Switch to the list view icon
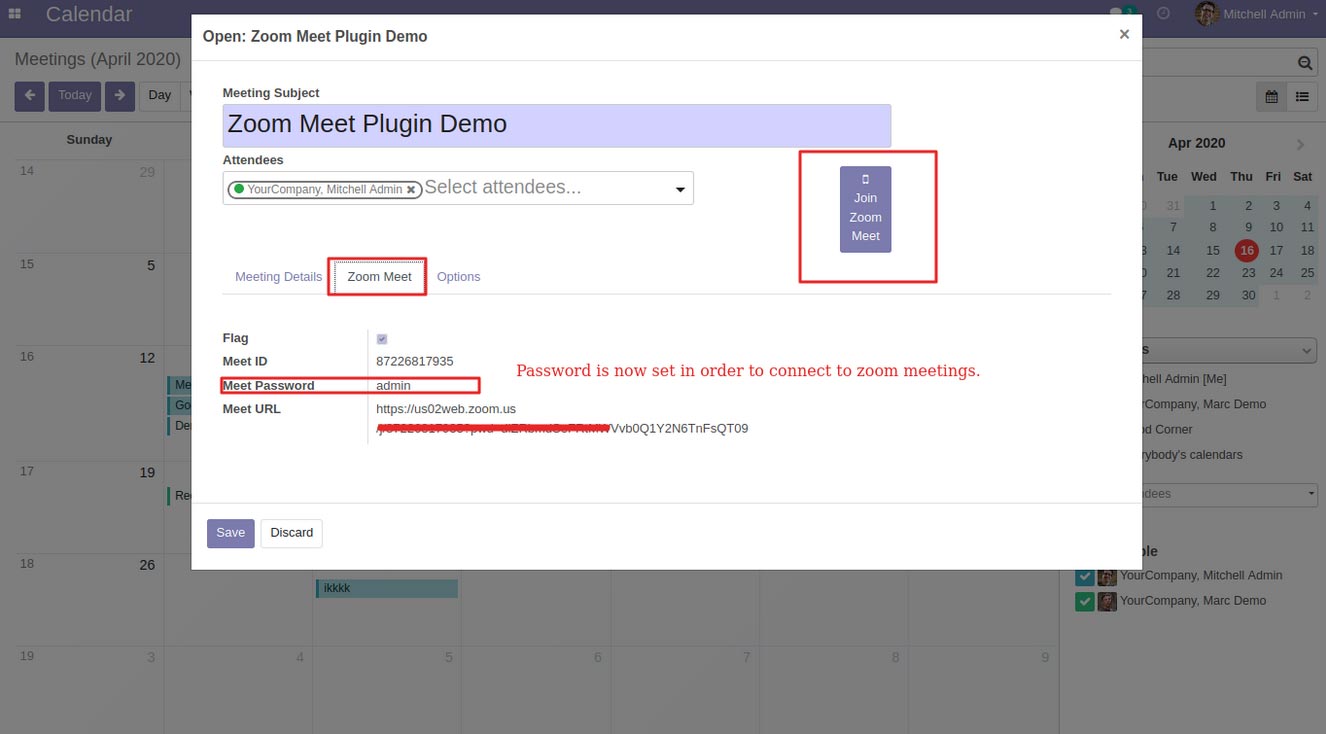This screenshot has width=1326, height=734. pos(1302,96)
